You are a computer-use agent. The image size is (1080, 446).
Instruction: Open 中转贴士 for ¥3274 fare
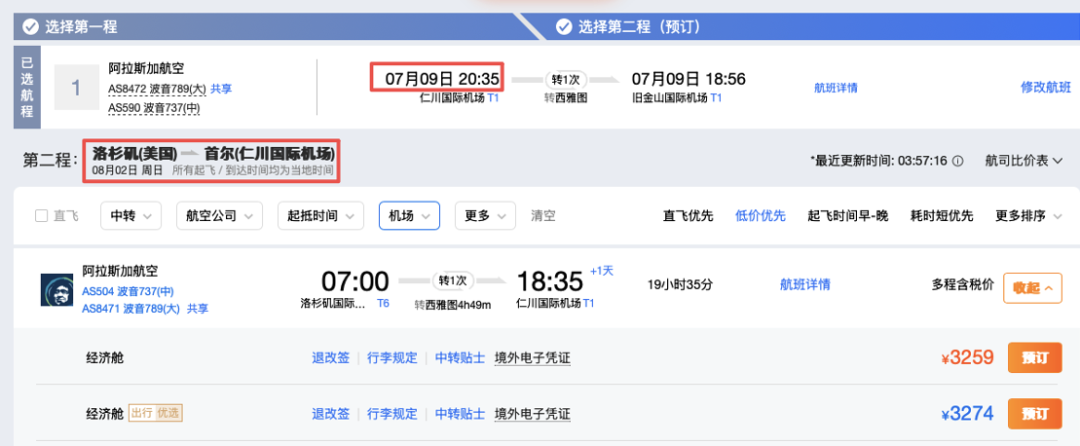pyautogui.click(x=460, y=414)
